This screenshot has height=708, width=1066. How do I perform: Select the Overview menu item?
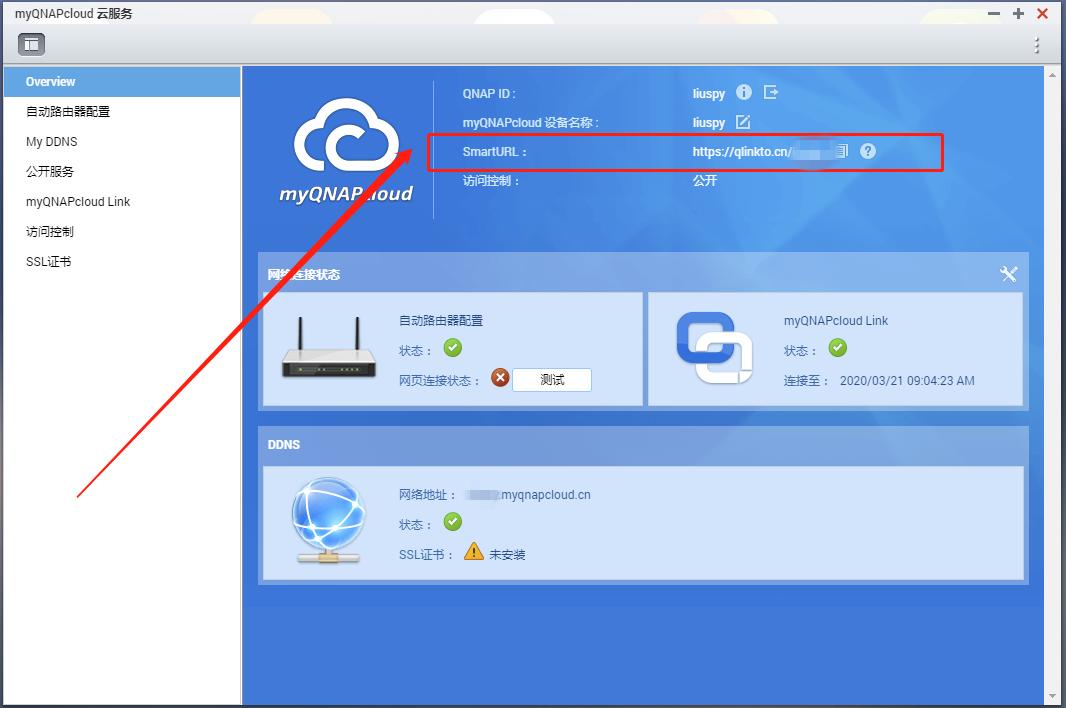coord(122,82)
